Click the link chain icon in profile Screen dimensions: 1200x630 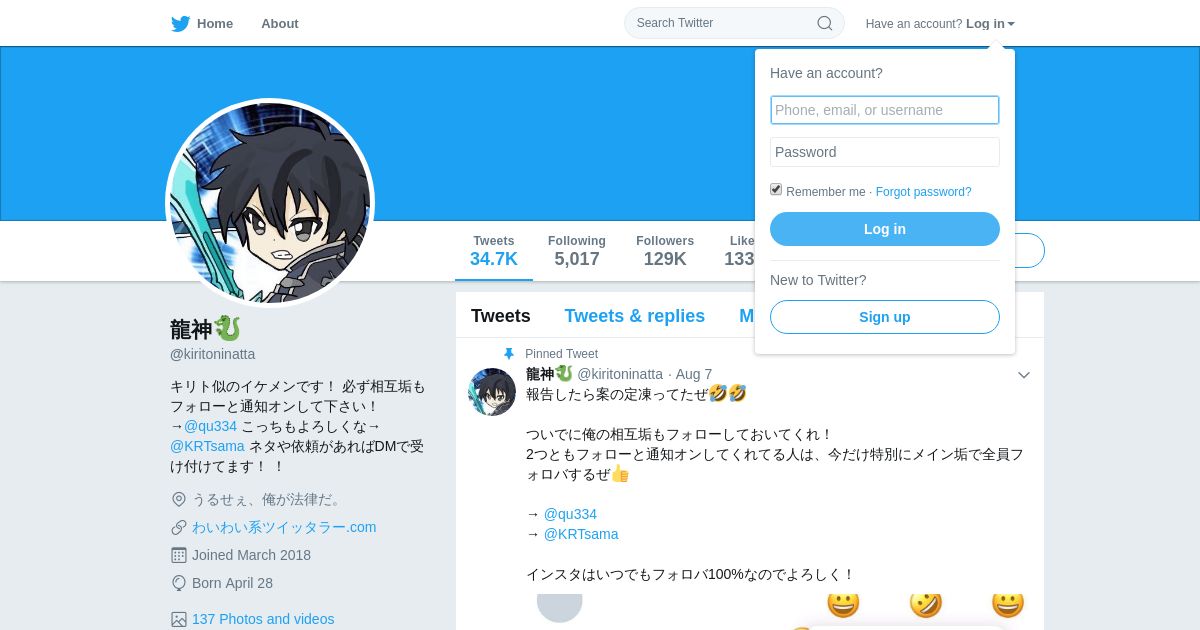pos(179,527)
